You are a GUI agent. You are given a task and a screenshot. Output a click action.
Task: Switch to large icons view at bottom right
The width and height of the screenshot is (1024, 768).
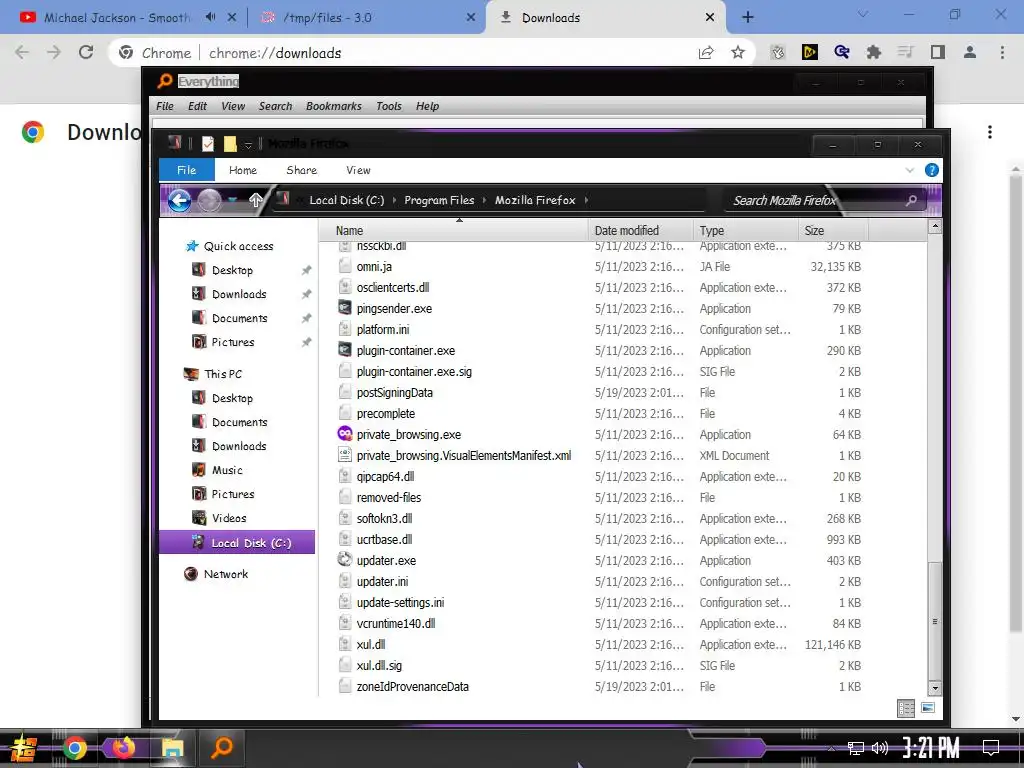coord(927,708)
